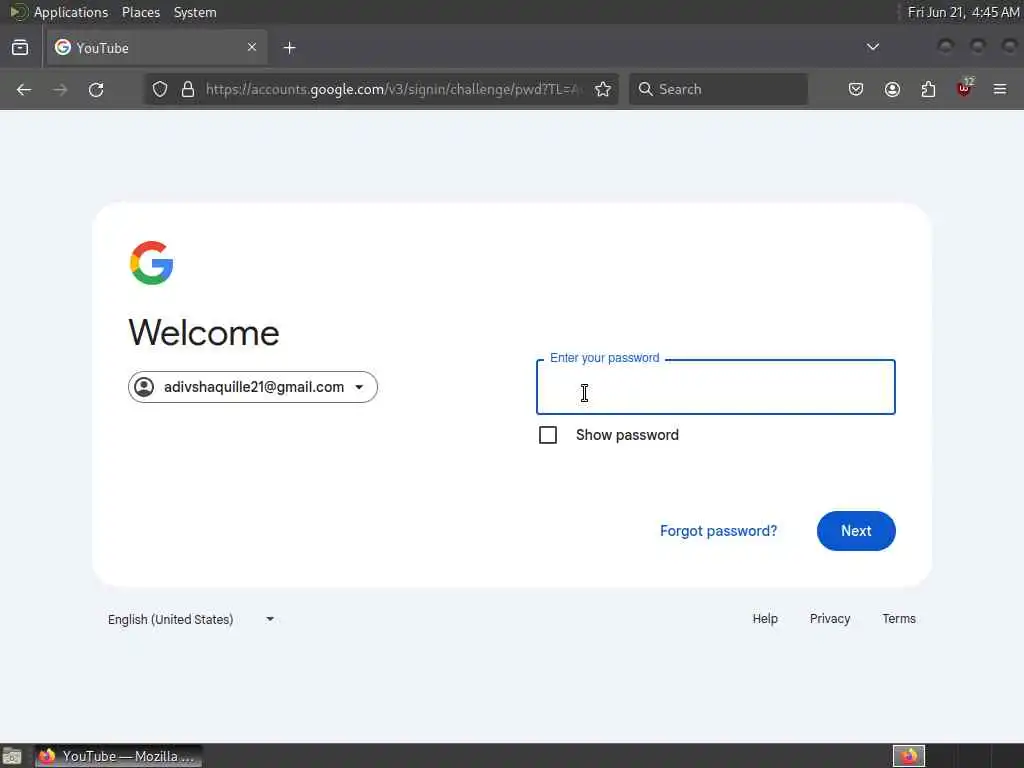
Task: Open the Extensions puzzle icon
Action: (x=928, y=89)
